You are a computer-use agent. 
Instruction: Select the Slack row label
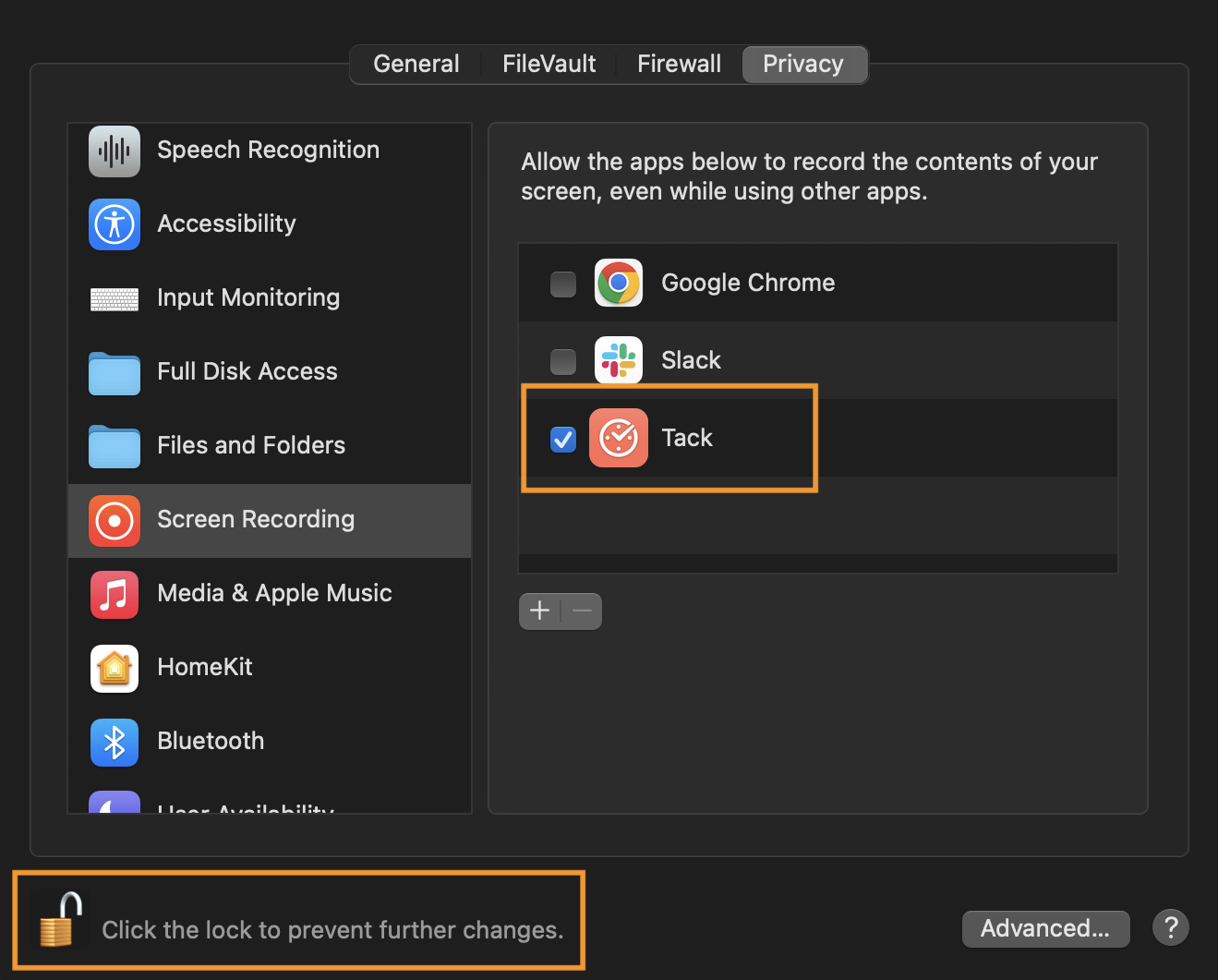pos(691,360)
